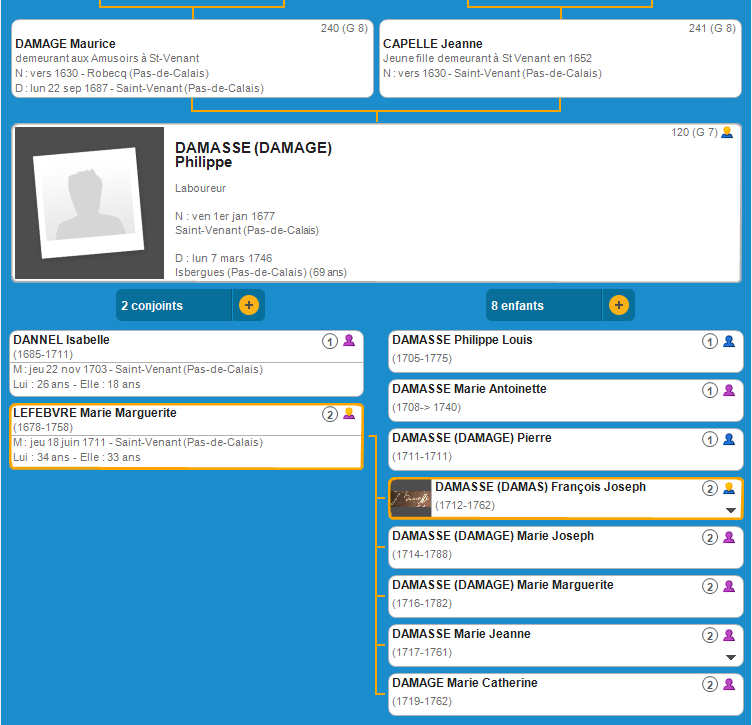The height and width of the screenshot is (725, 752).
Task: Expand the François Joseph entry dropdown arrow
Action: click(x=730, y=510)
